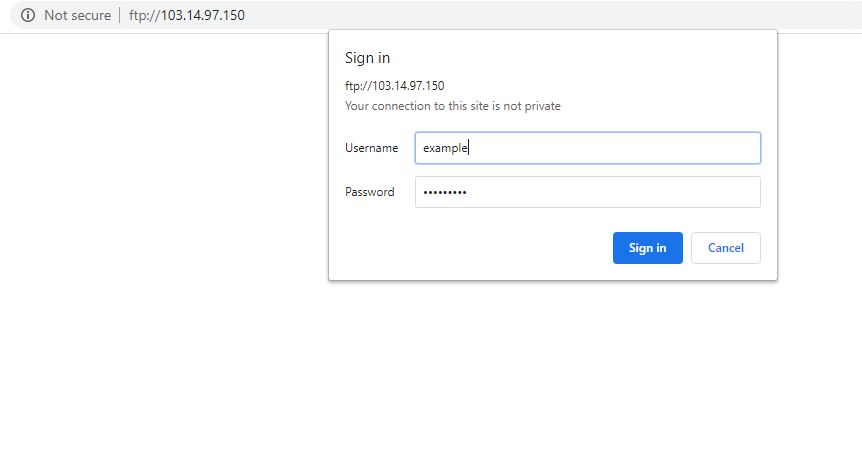The width and height of the screenshot is (862, 471).
Task: Click the "Not secure" warning label
Action: (x=78, y=15)
